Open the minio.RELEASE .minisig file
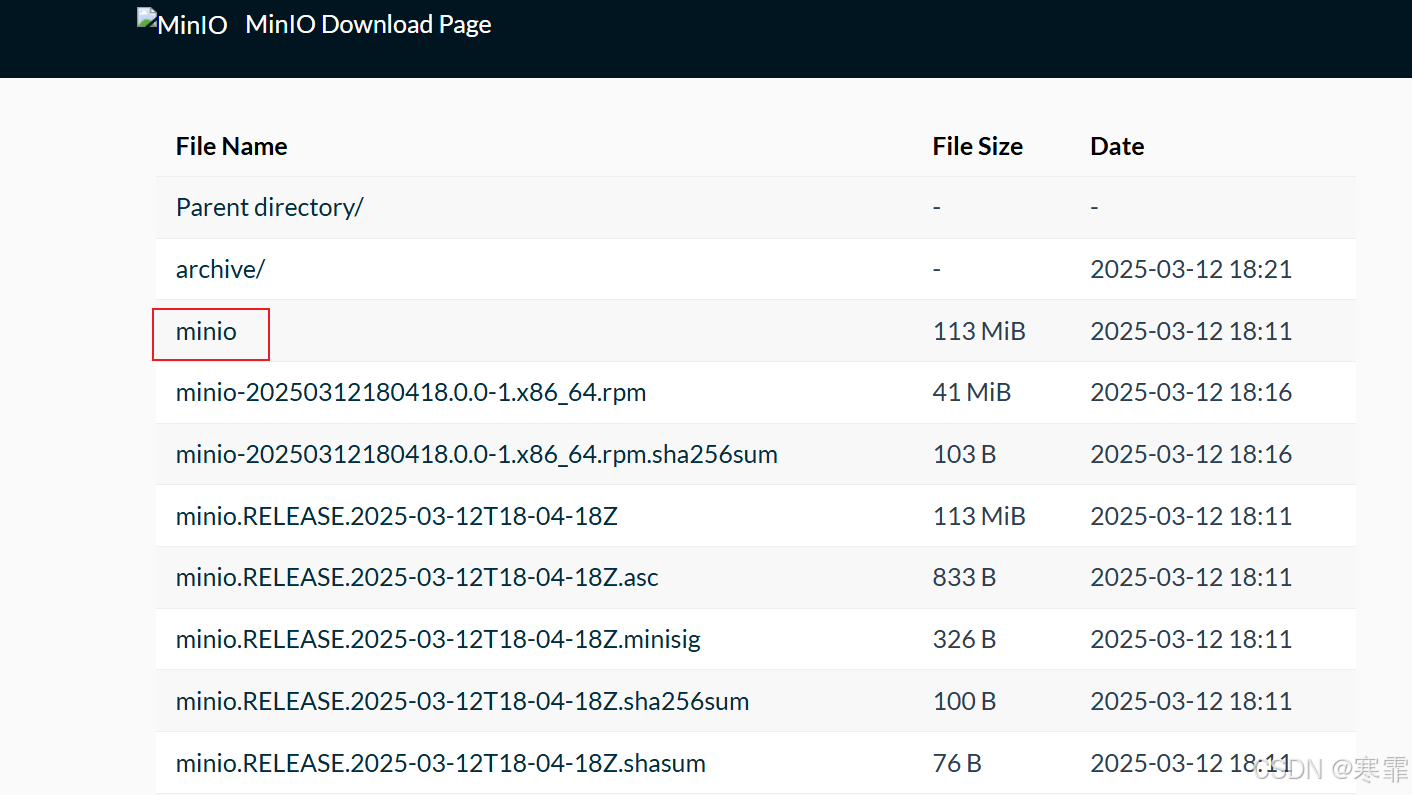 438,639
